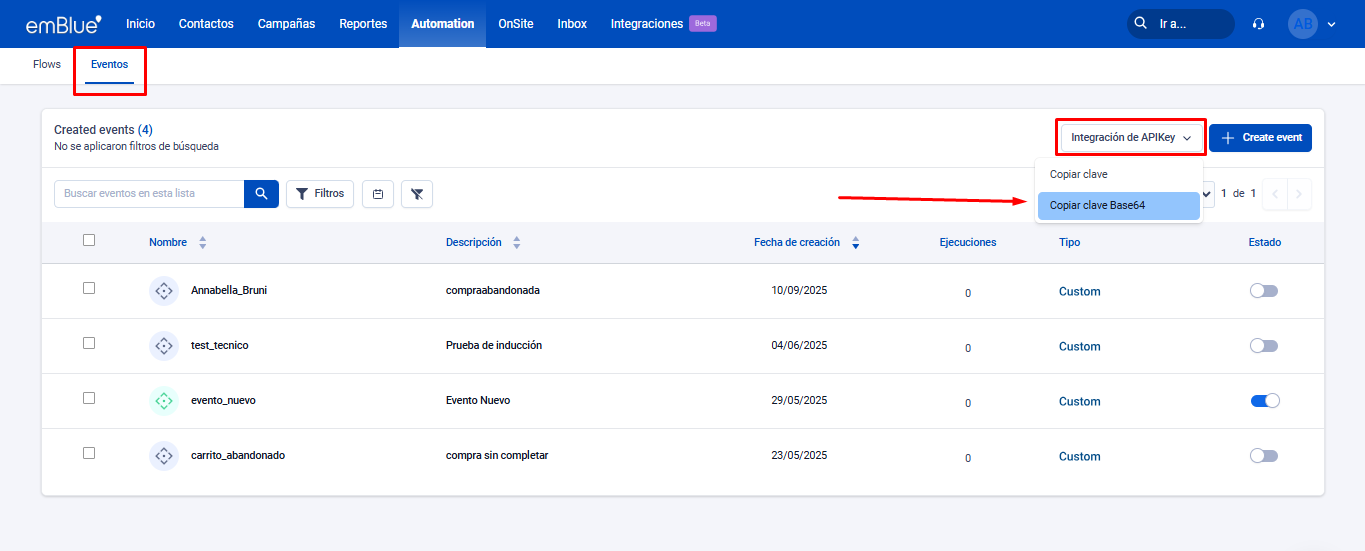Click the test_tecnico event icon
This screenshot has width=1365, height=551.
[x=163, y=346]
